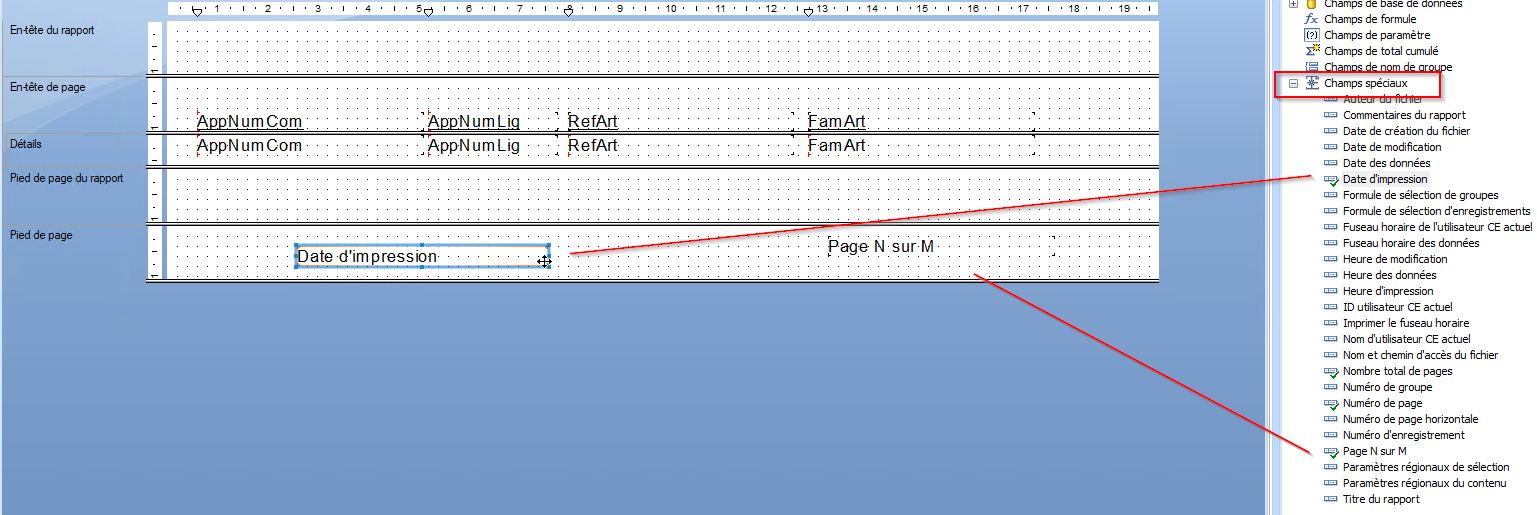Collapse the Champs spéciaux tree node
The width and height of the screenshot is (1537, 515).
click(x=1294, y=84)
